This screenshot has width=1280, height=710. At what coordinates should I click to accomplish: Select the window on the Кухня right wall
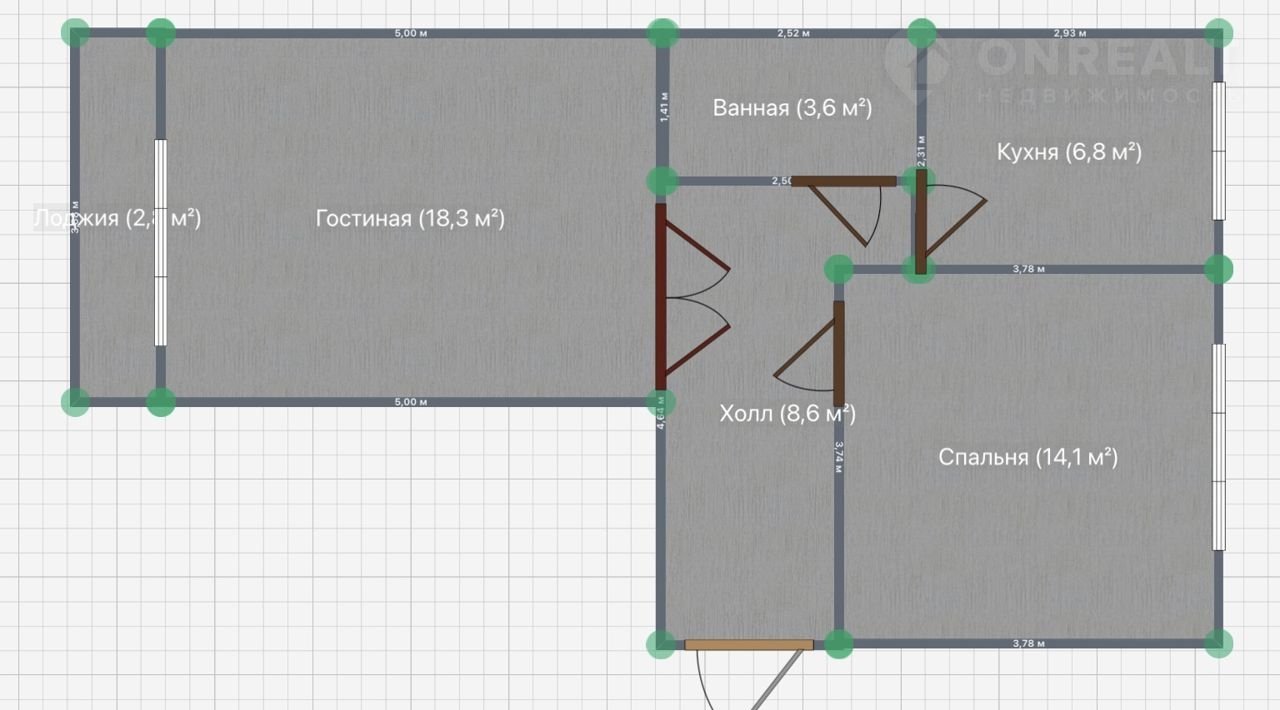[x=1218, y=151]
